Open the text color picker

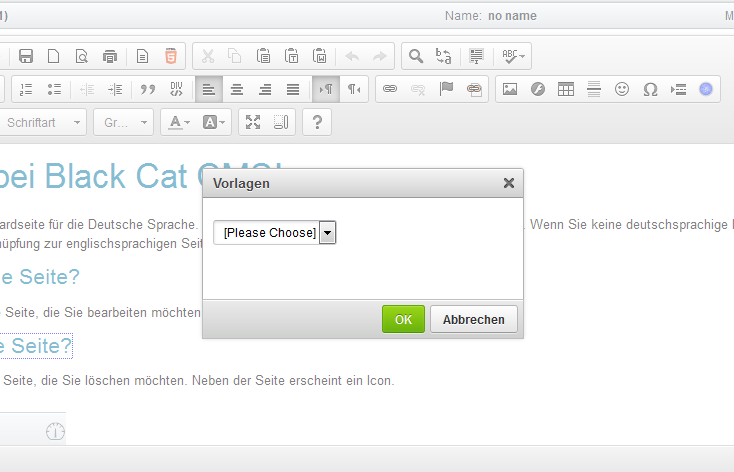pos(180,122)
